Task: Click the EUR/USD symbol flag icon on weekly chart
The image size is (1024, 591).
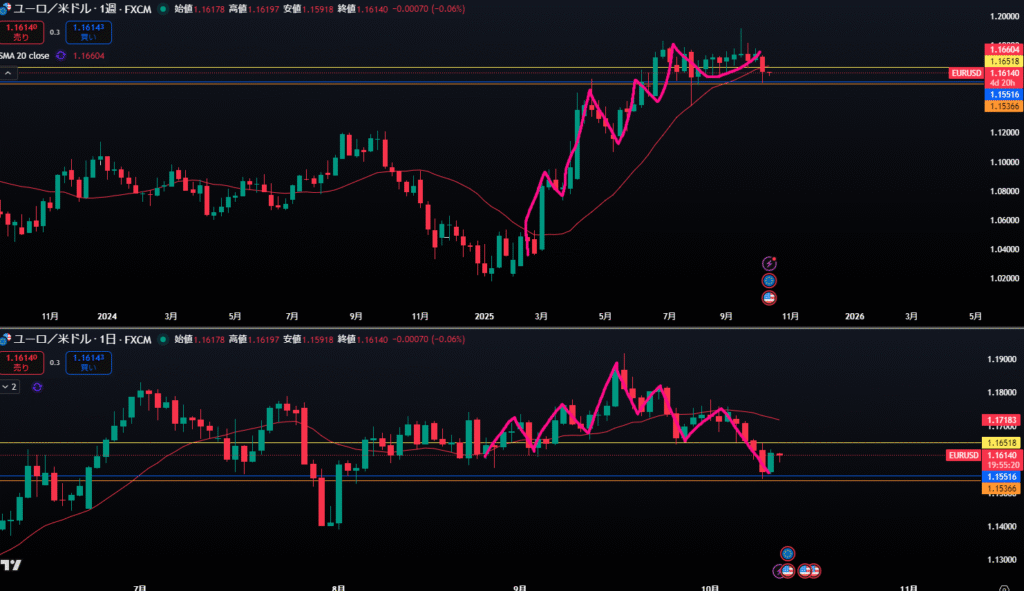Action: pos(6,8)
